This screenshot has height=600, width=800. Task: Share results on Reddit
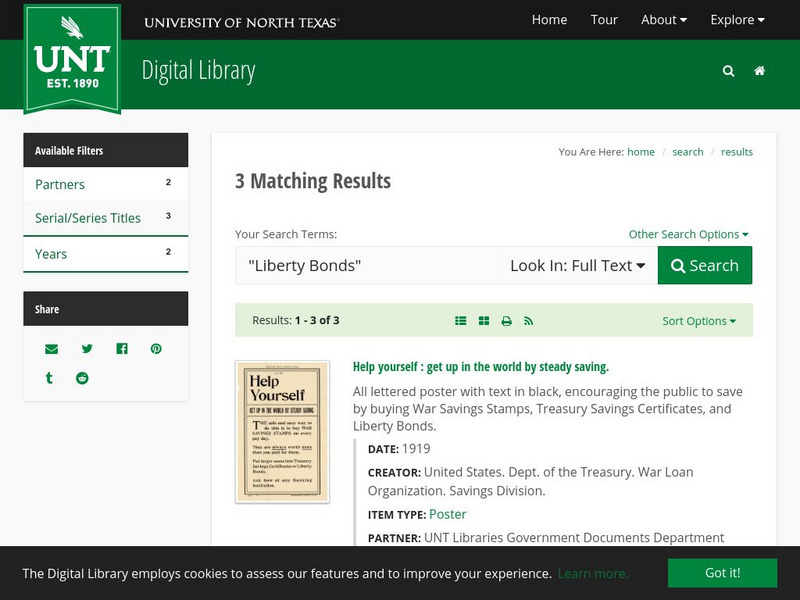pyautogui.click(x=82, y=378)
